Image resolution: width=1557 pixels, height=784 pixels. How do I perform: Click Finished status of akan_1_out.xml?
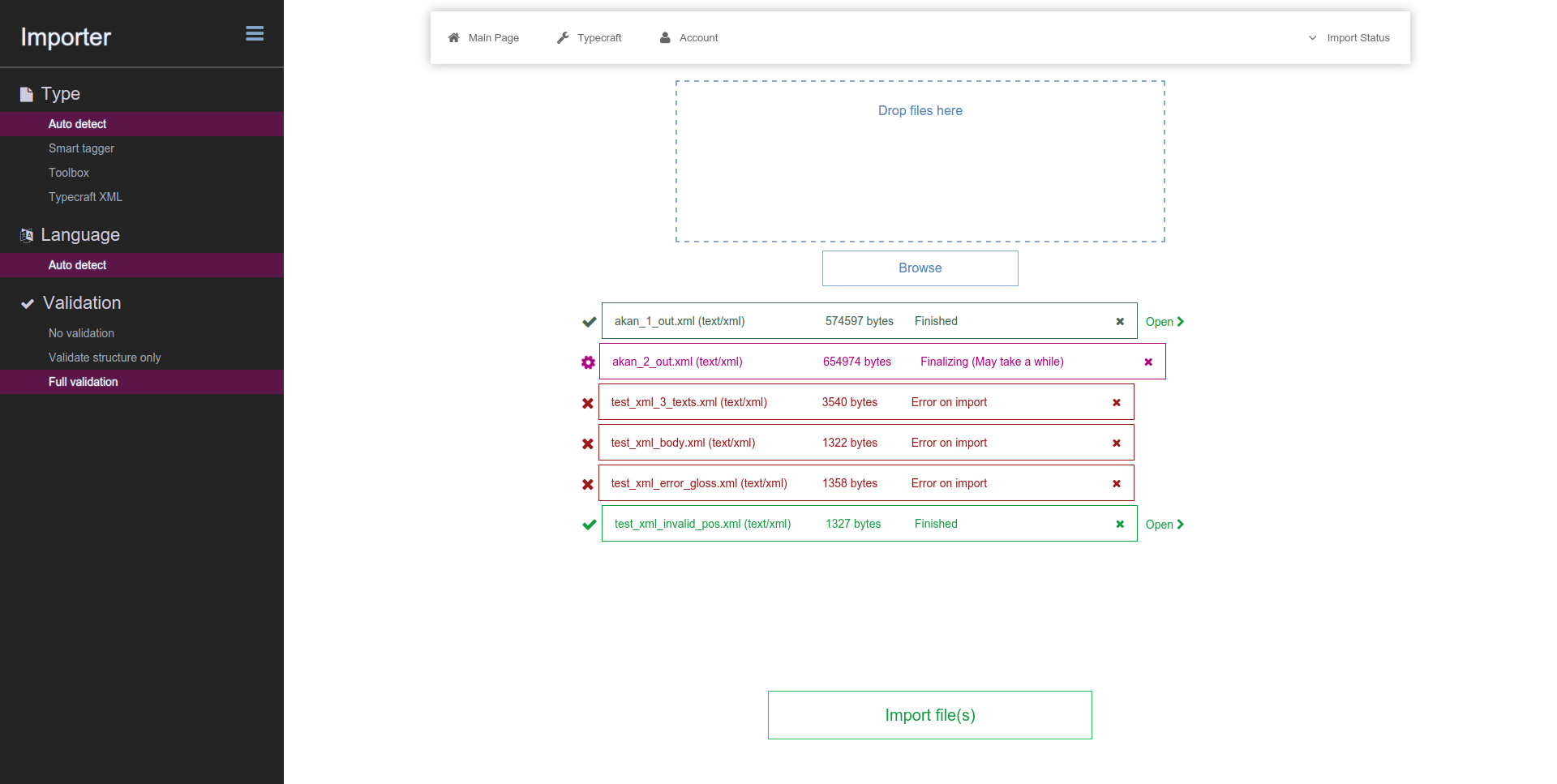(x=936, y=321)
